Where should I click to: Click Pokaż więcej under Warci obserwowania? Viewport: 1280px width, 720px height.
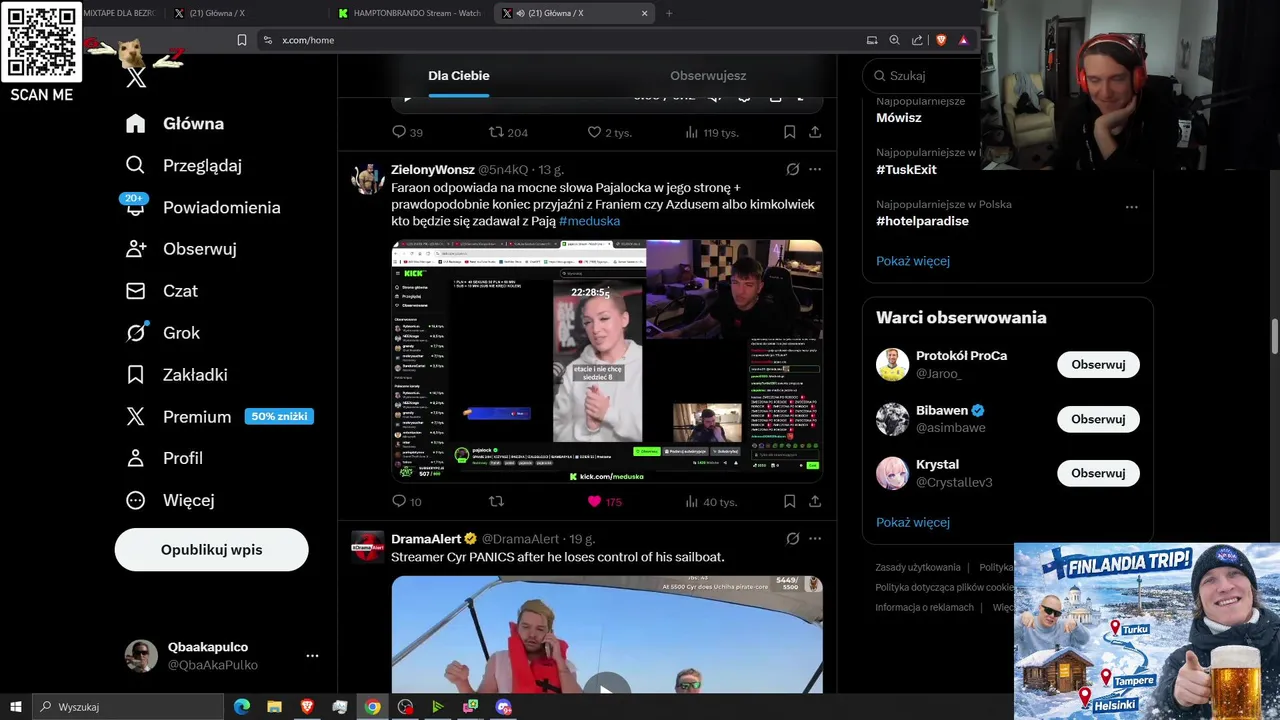[913, 523]
